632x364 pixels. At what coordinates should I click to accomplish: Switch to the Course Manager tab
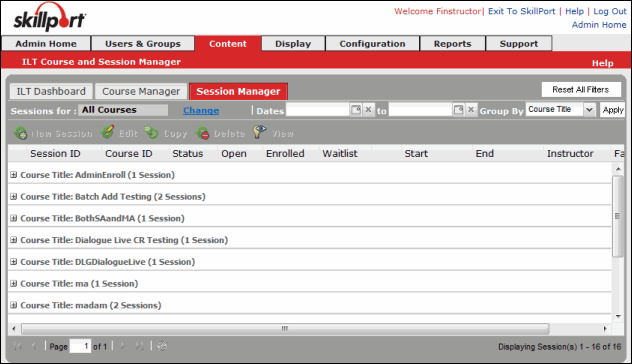(x=141, y=92)
